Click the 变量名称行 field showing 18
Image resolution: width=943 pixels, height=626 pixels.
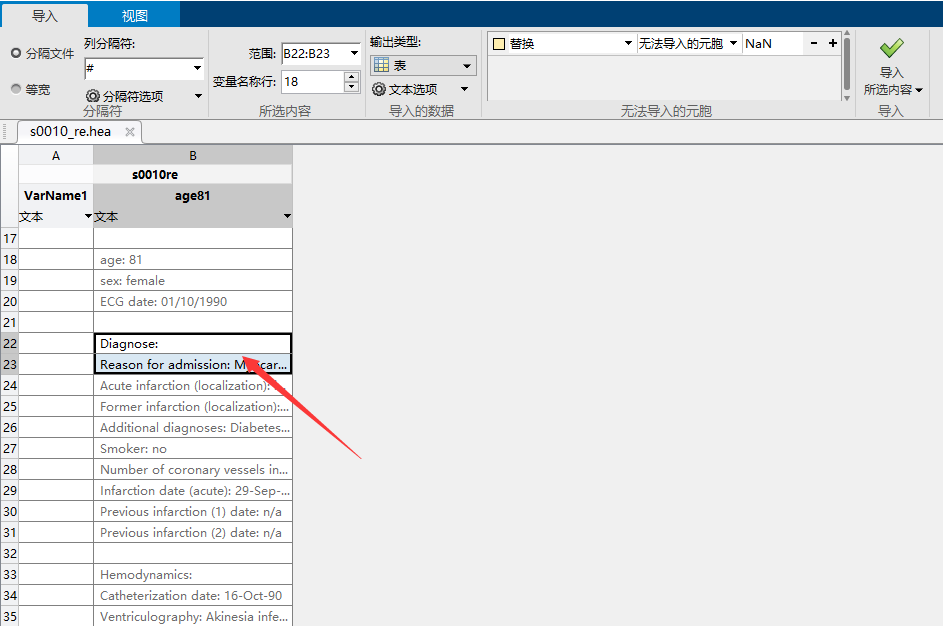click(313, 82)
